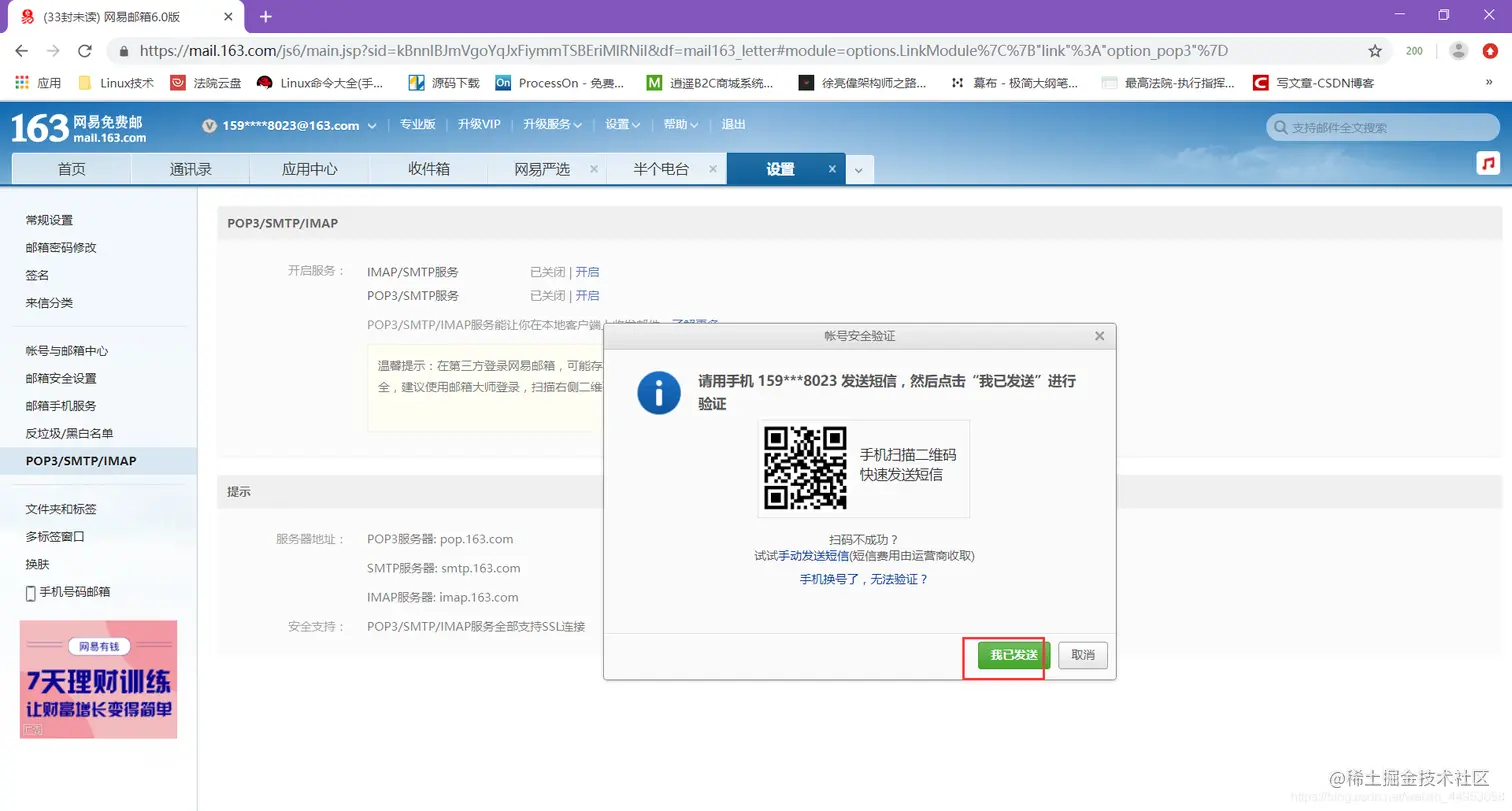This screenshot has height=811, width=1512.
Task: Open the 幕布 bookmark
Action: (1013, 83)
